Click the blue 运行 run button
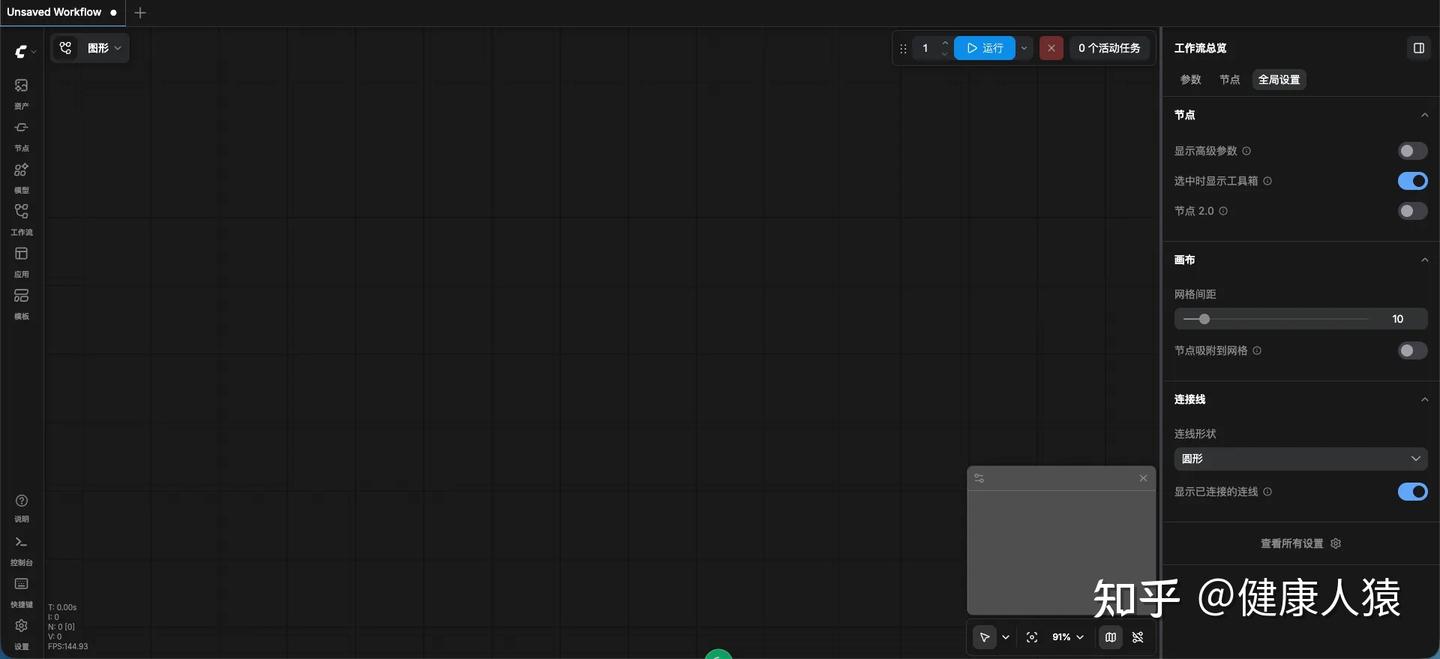Image resolution: width=1440 pixels, height=659 pixels. pyautogui.click(x=985, y=48)
